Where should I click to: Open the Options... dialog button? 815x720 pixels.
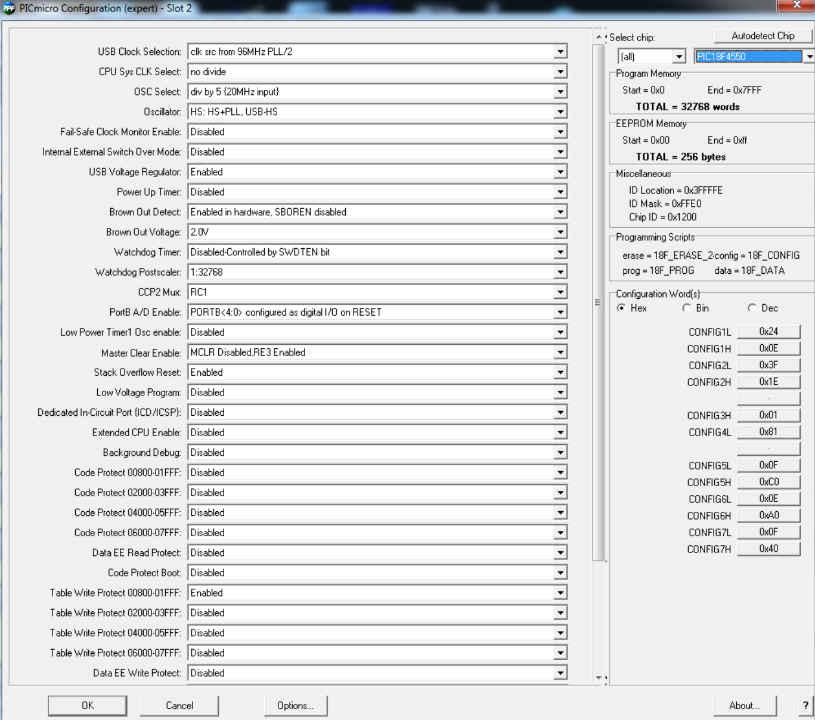294,705
